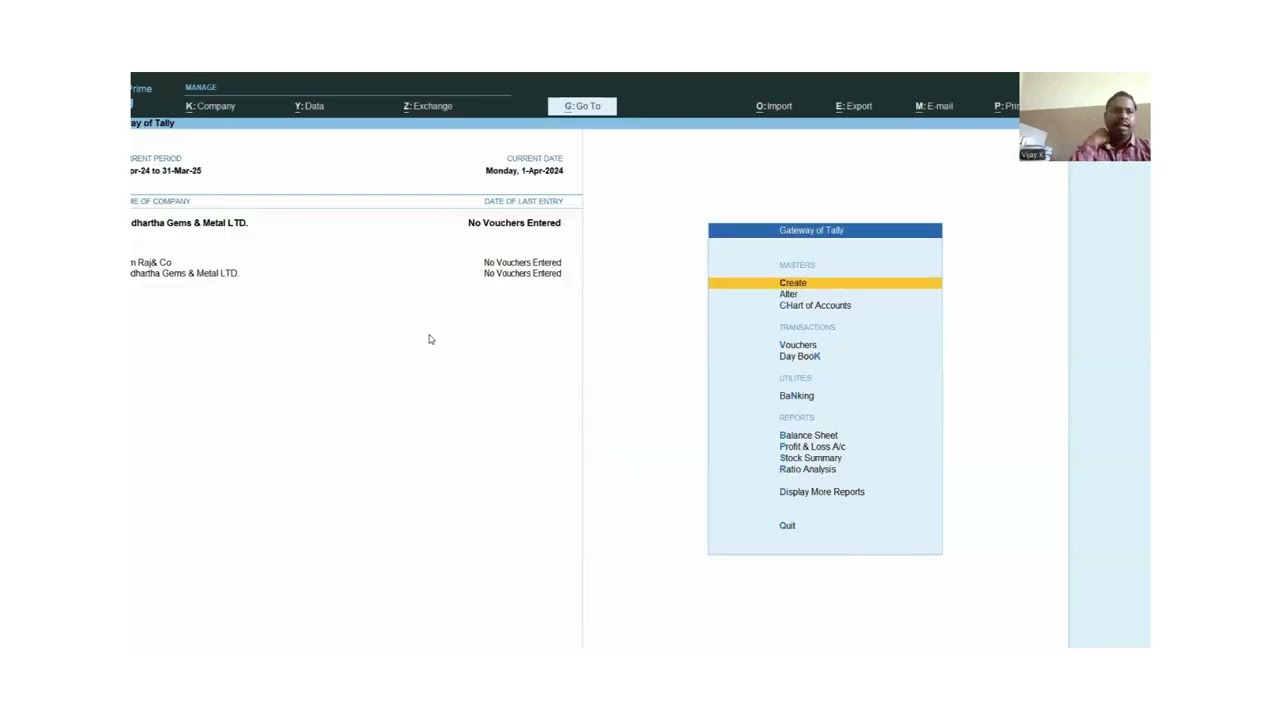Click No Vouchers Entered in bold row
The image size is (1280, 720).
tap(514, 223)
